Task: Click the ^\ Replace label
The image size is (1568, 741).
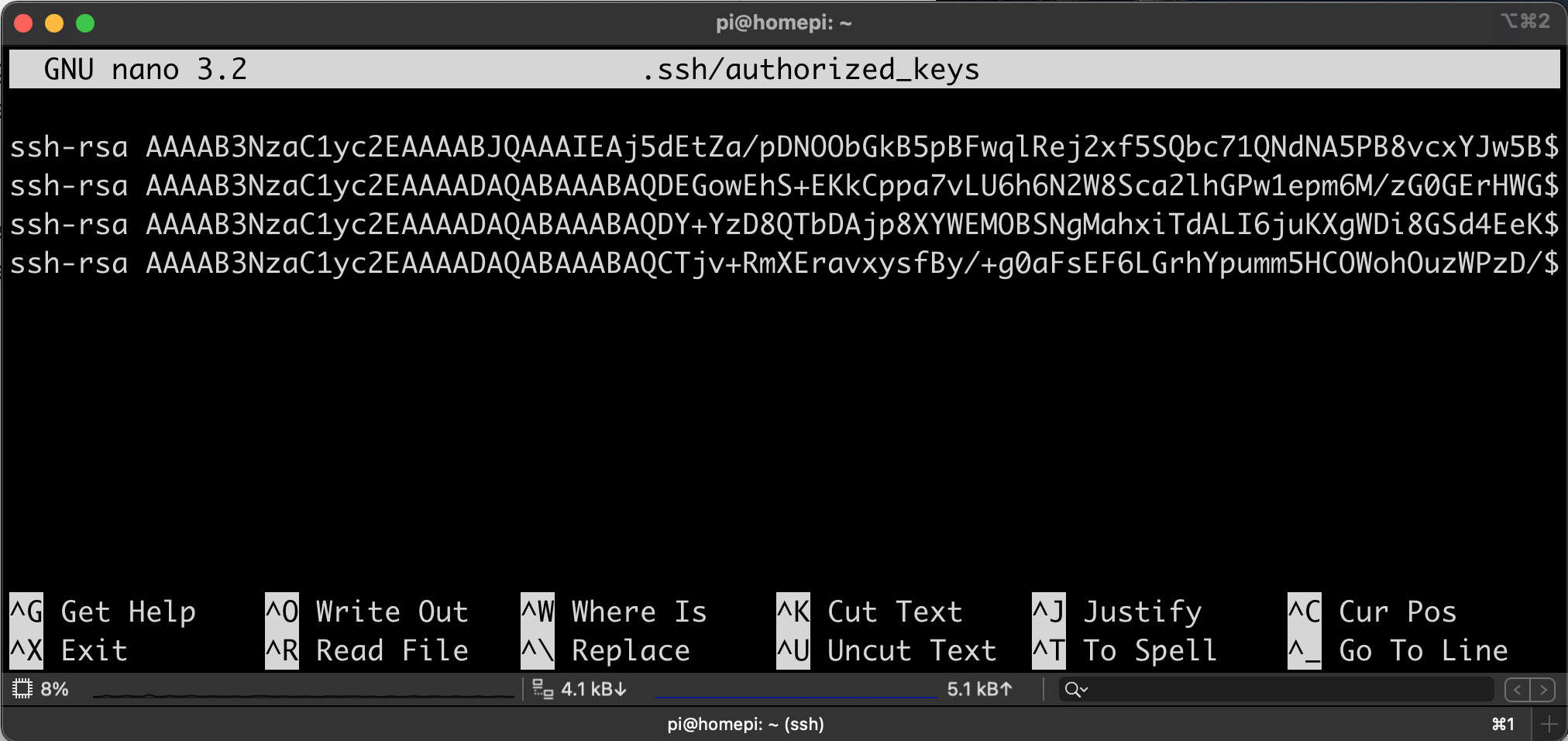Action: 606,650
